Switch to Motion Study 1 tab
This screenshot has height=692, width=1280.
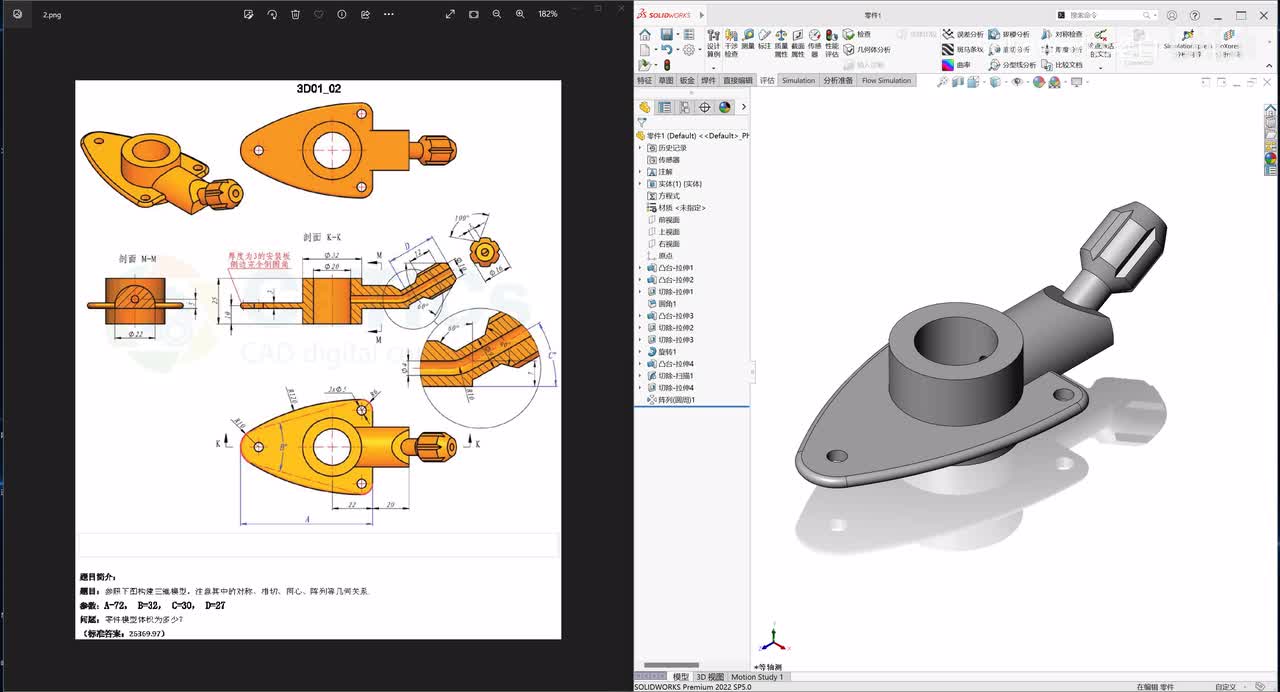(x=757, y=677)
